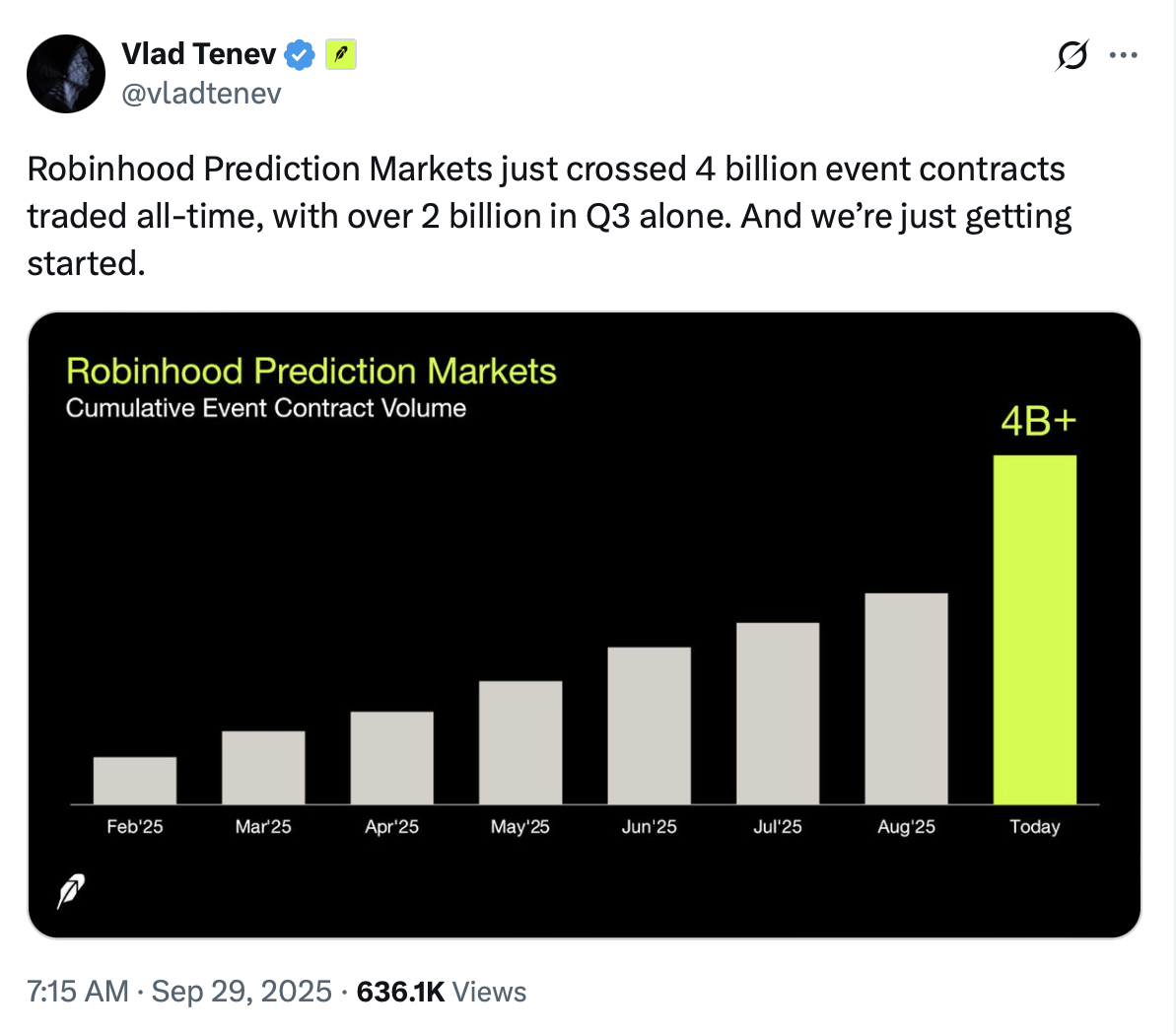Click the blue verified checkmark badge
Viewport: 1176px width, 1034px height.
[299, 54]
